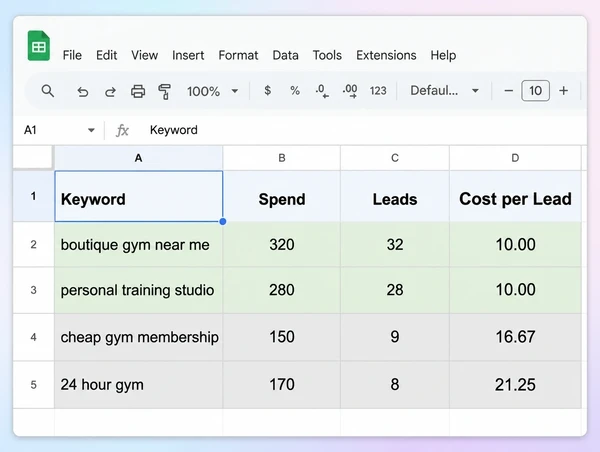This screenshot has width=600, height=452.
Task: Select column D header
Action: click(515, 158)
